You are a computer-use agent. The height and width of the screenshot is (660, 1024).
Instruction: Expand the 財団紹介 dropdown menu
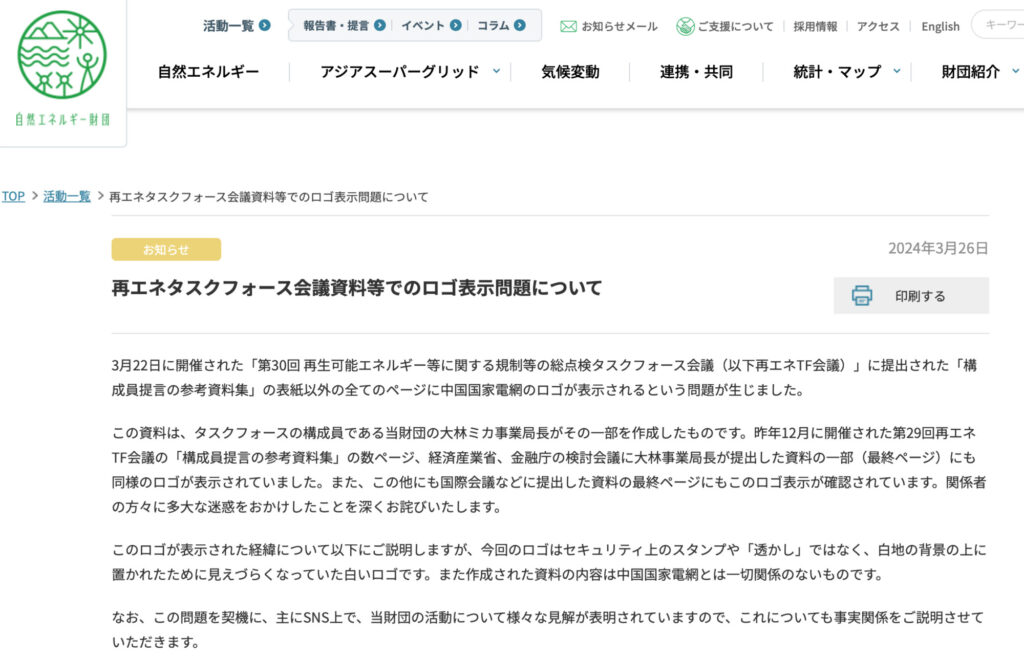pos(1014,71)
